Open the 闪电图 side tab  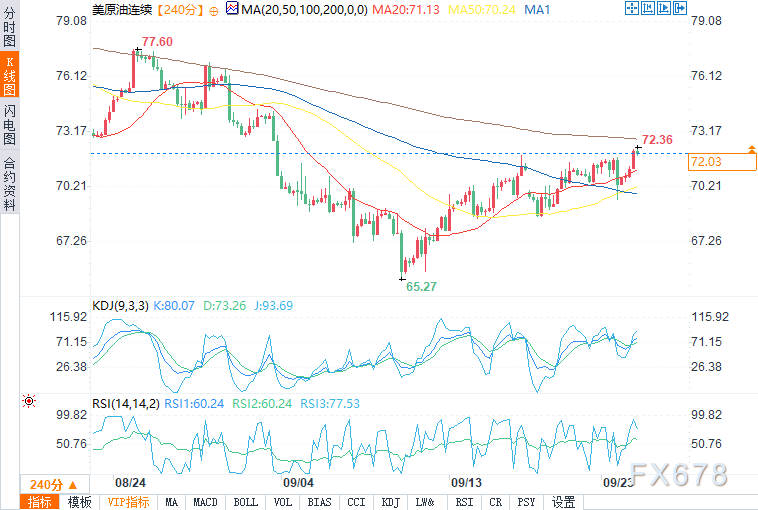pos(9,124)
